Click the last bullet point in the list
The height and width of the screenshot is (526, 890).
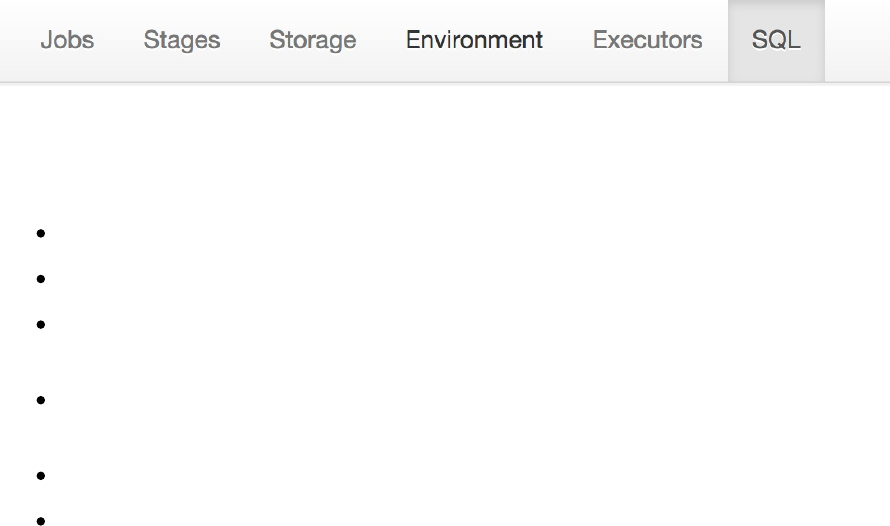(x=41, y=520)
